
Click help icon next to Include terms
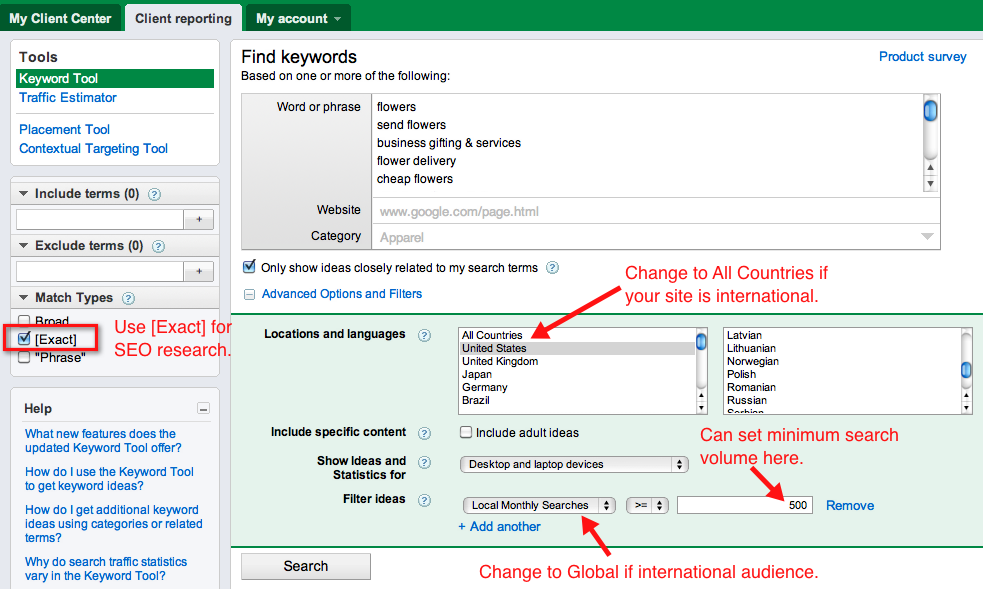[154, 194]
